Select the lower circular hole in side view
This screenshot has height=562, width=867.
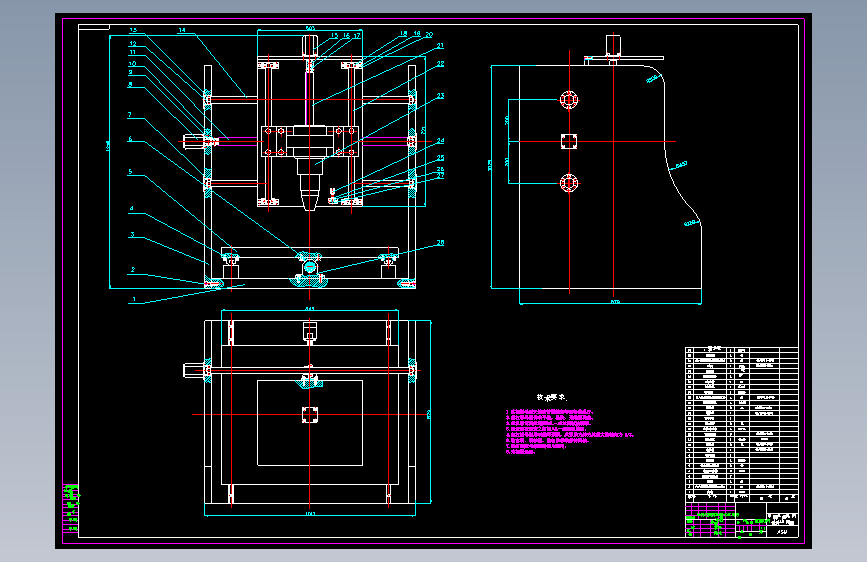coord(569,183)
